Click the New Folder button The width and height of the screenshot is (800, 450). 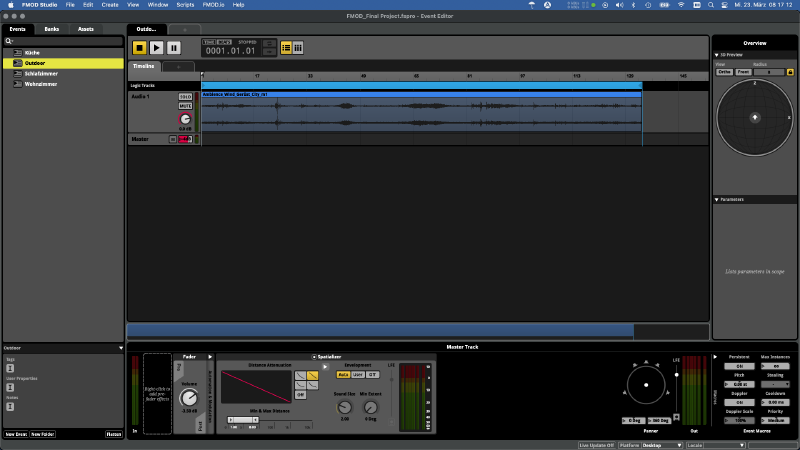point(42,434)
